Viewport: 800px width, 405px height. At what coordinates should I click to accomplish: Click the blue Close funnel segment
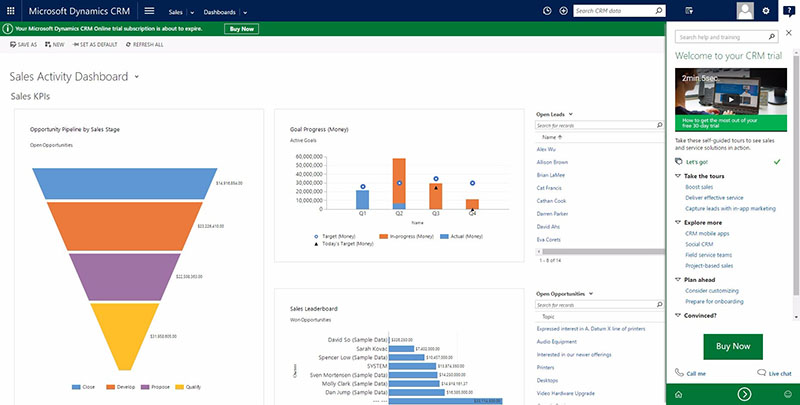tap(124, 184)
